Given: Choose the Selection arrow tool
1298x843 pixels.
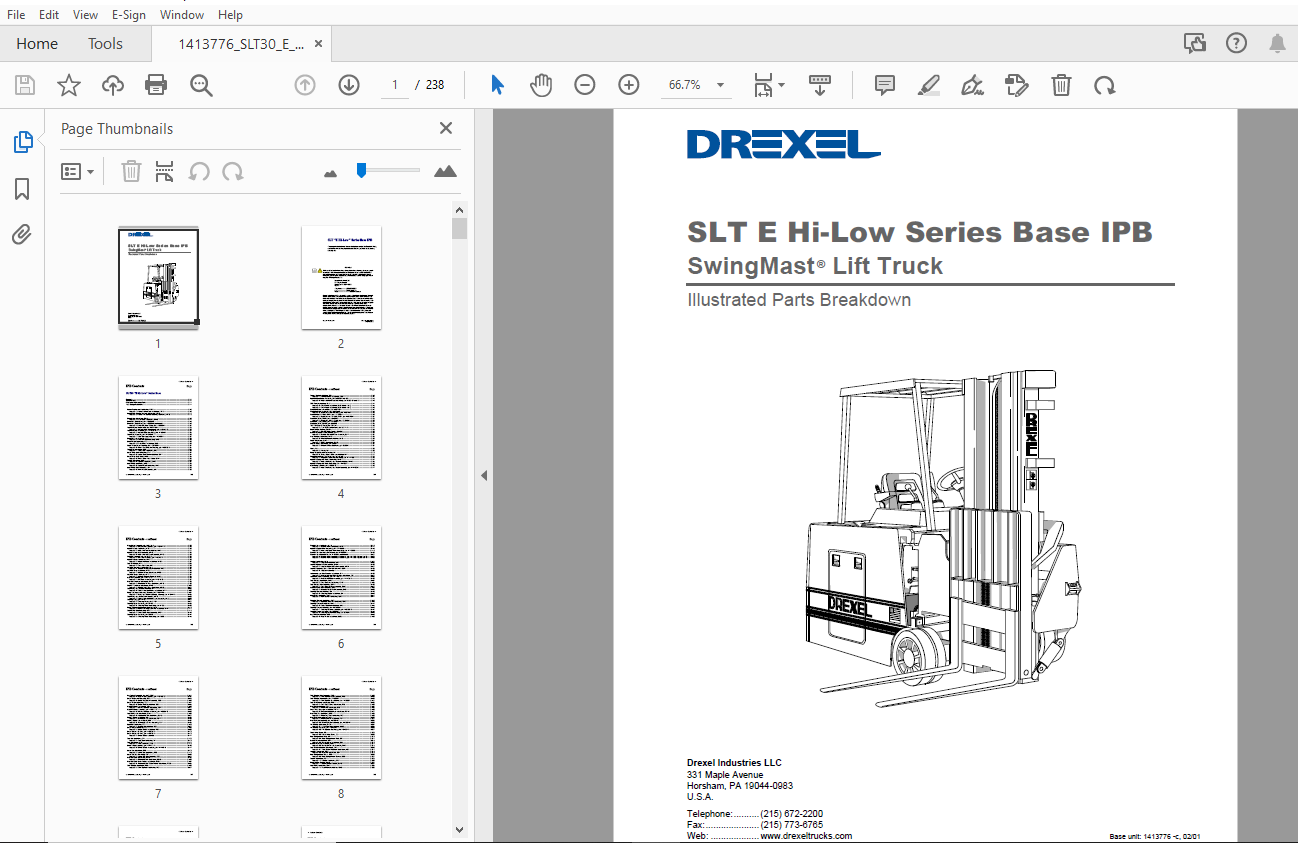Looking at the screenshot, I should pos(497,85).
